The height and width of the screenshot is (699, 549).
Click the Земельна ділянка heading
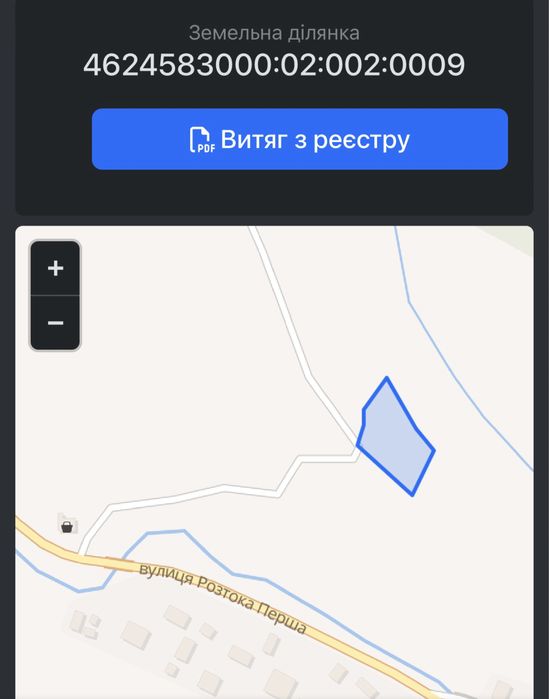(274, 33)
